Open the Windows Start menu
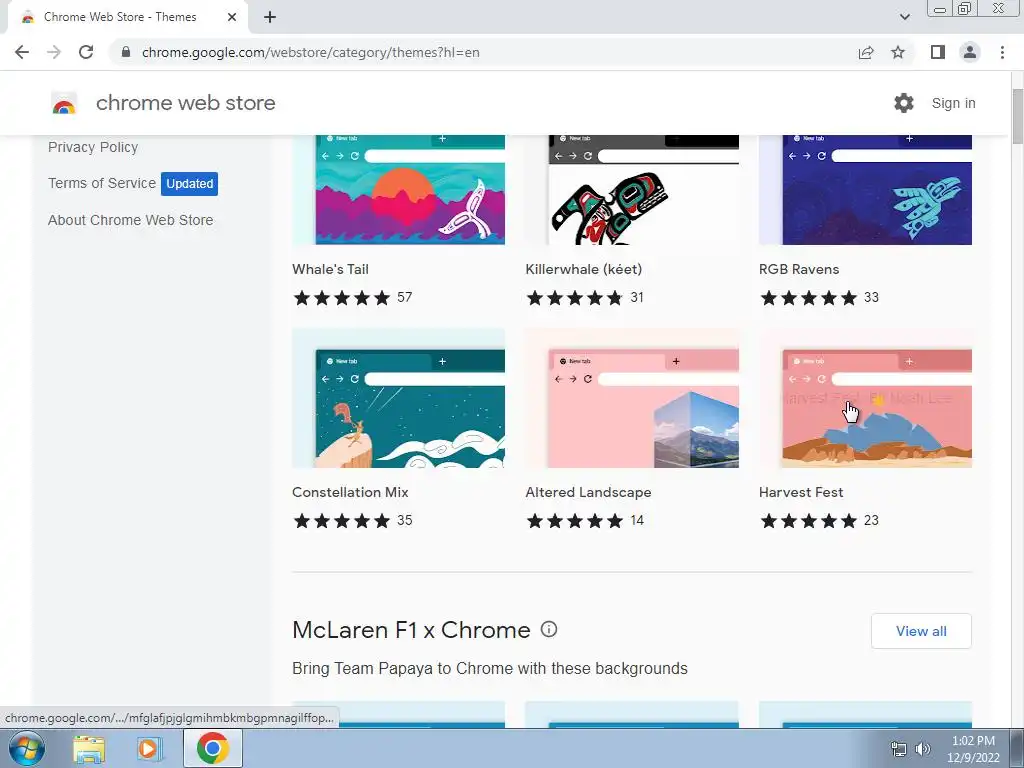 27,748
